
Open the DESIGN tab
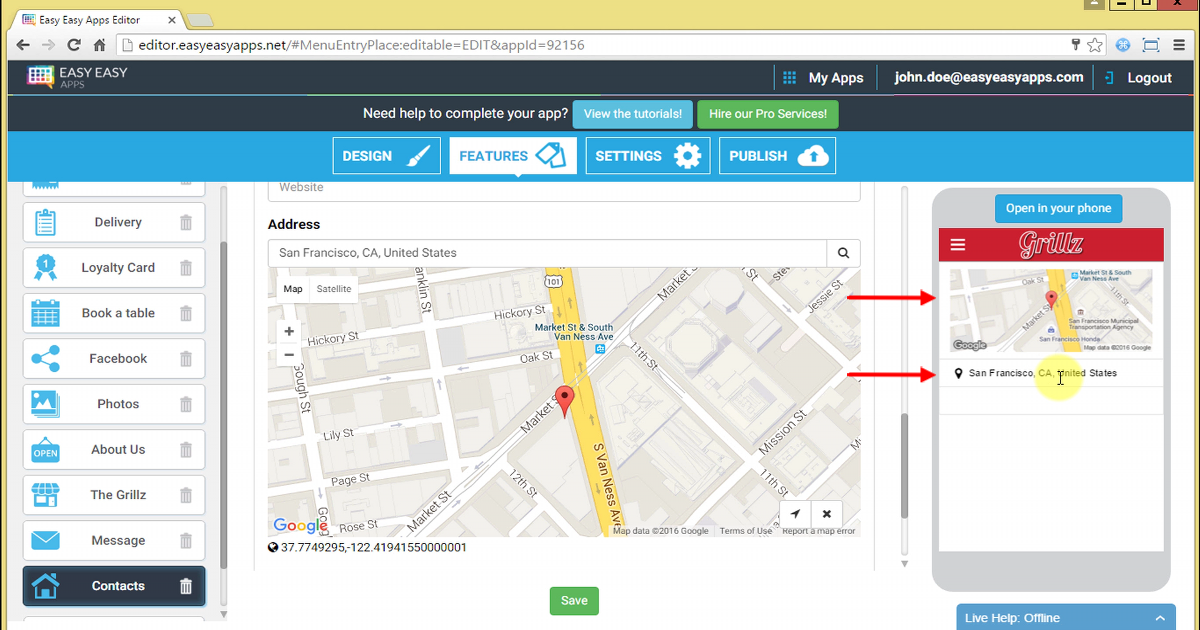[386, 155]
